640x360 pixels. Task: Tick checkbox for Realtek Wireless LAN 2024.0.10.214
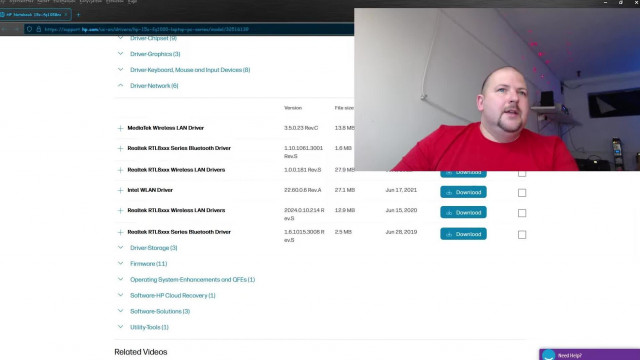coord(522,213)
